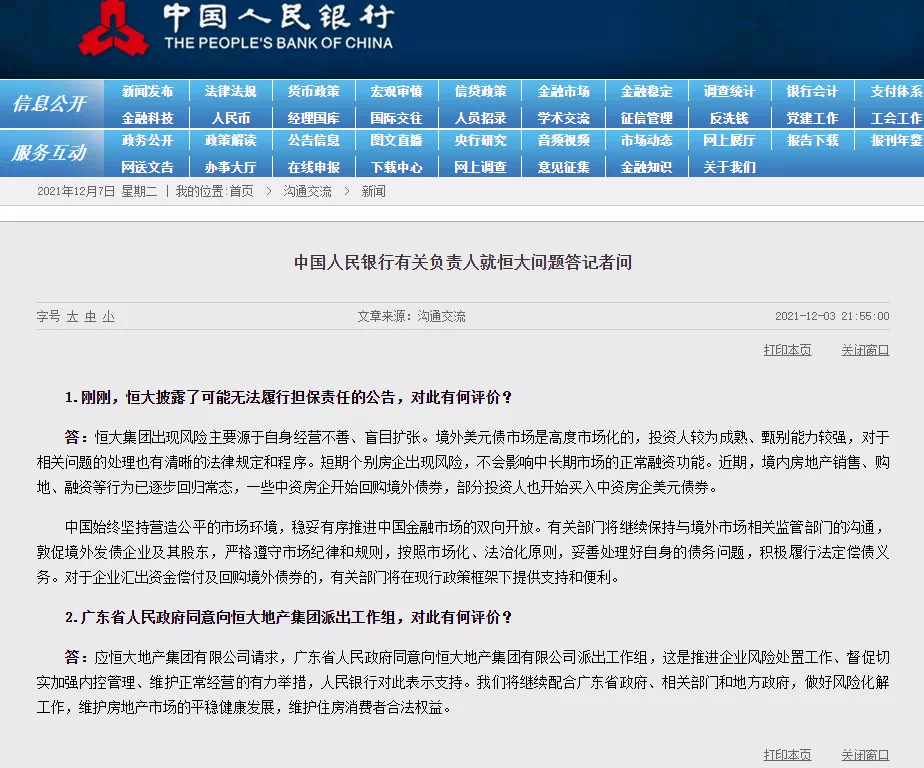This screenshot has width=924, height=768.
Task: Click 文章来源：沟通交流 text
Action: 411,317
